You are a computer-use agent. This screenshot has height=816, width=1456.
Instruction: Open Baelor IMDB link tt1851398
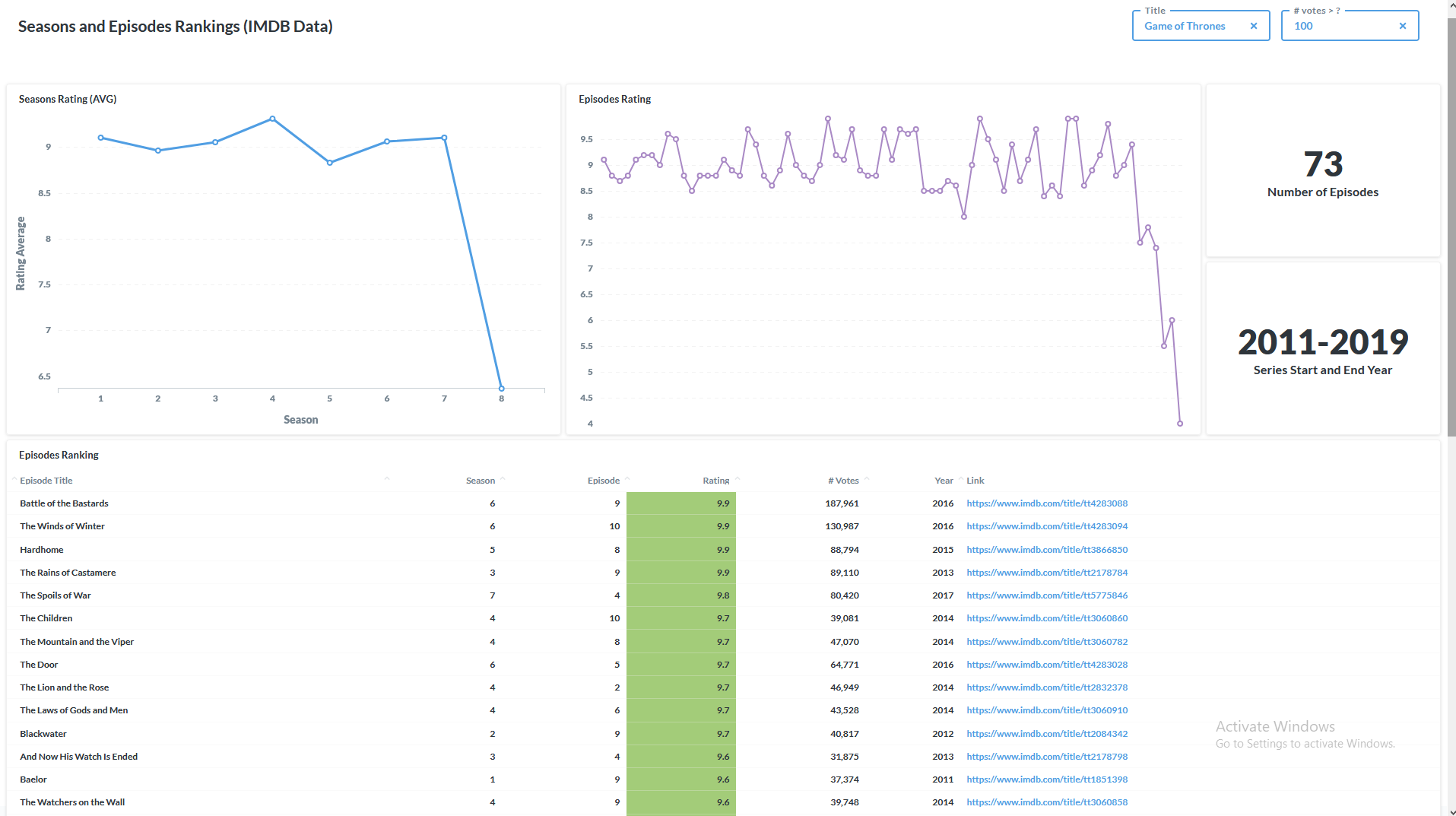1047,779
